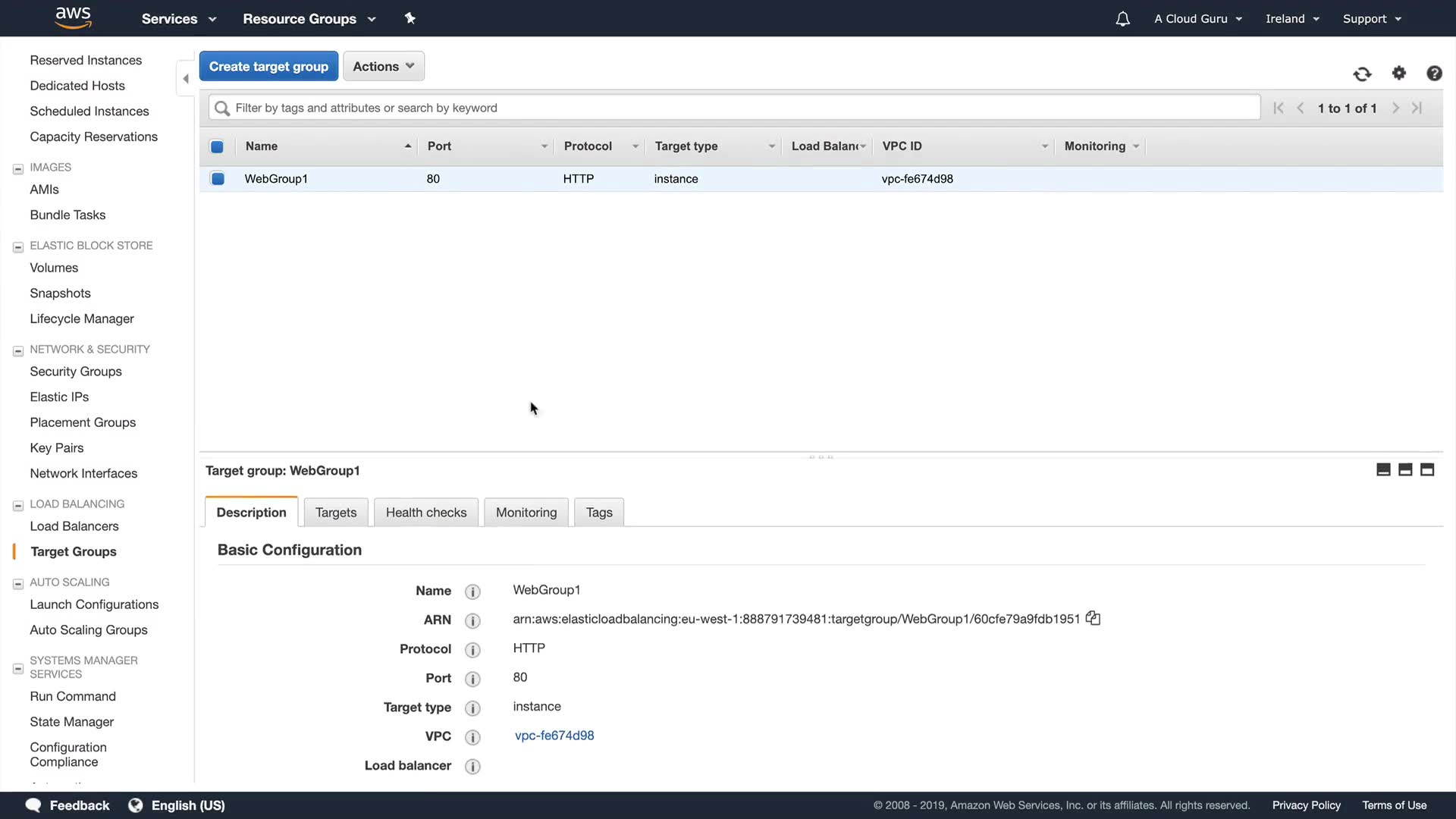Collapse the LOAD BALANCING sidebar section

pyautogui.click(x=18, y=505)
